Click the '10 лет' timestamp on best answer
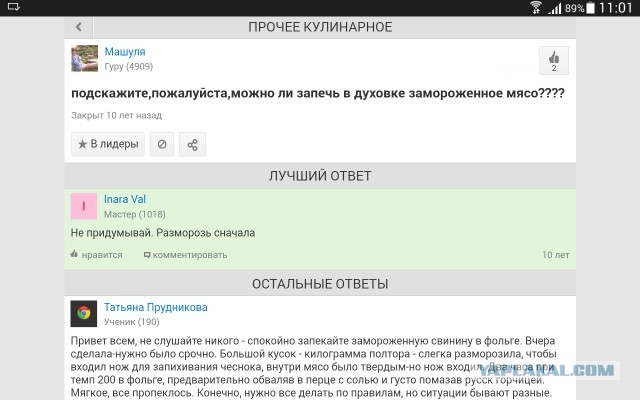640x400 pixels. coord(556,255)
